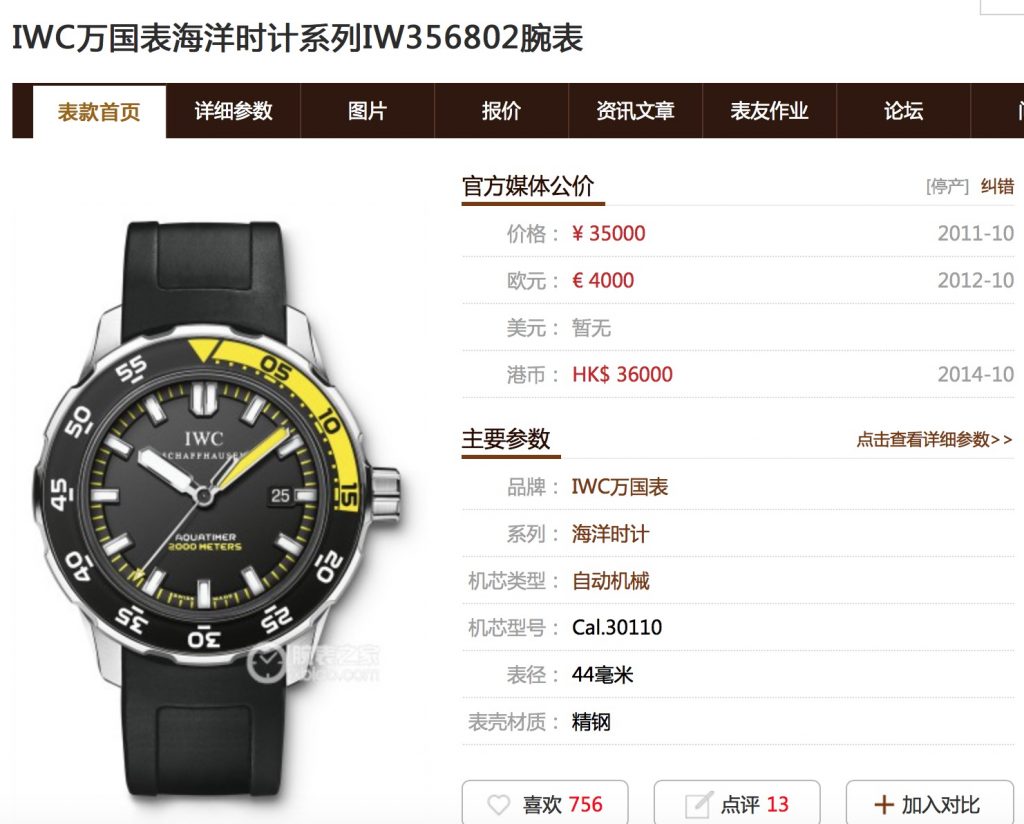The image size is (1024, 824).
Task: Click the 加入对比 button
Action: point(930,803)
